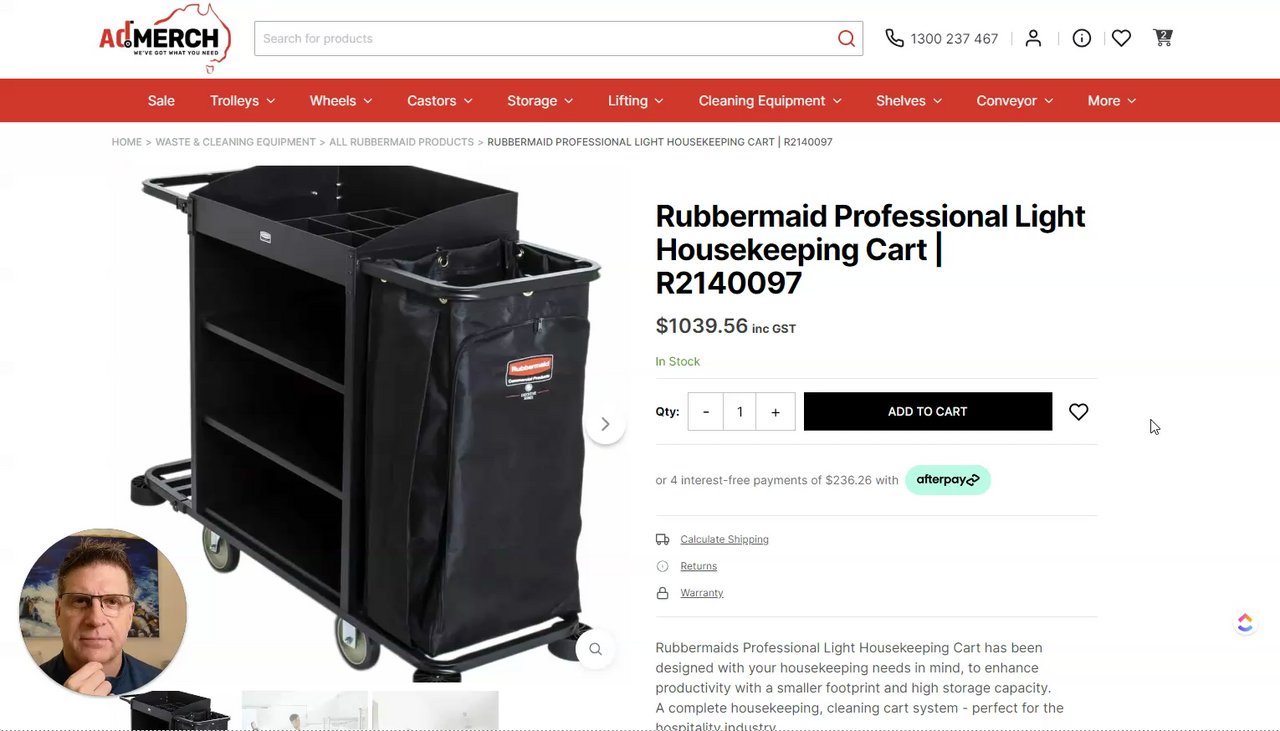
Task: Show next product image with arrow
Action: point(604,424)
